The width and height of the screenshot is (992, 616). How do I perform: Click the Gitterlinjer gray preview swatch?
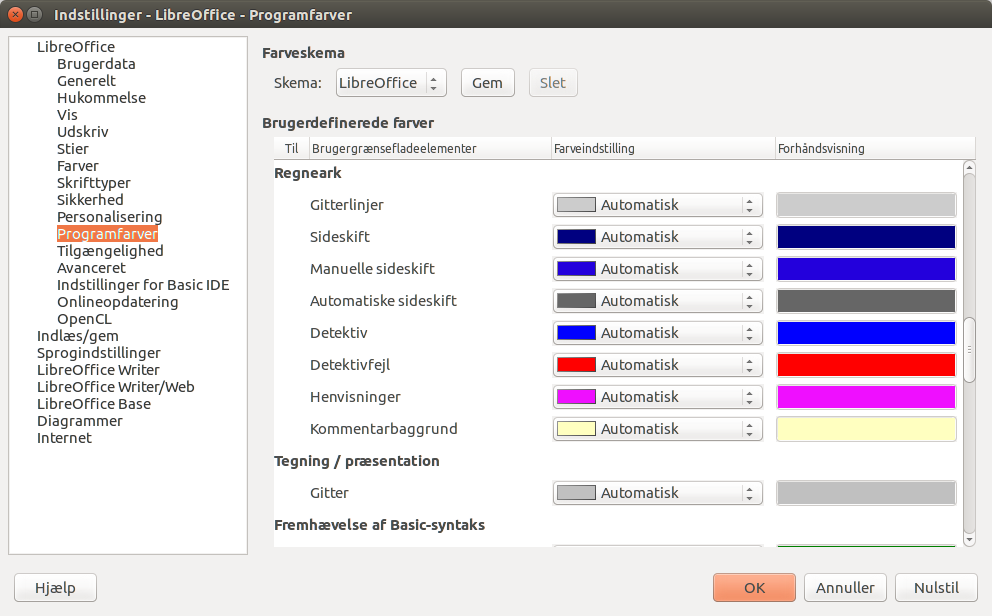click(866, 205)
